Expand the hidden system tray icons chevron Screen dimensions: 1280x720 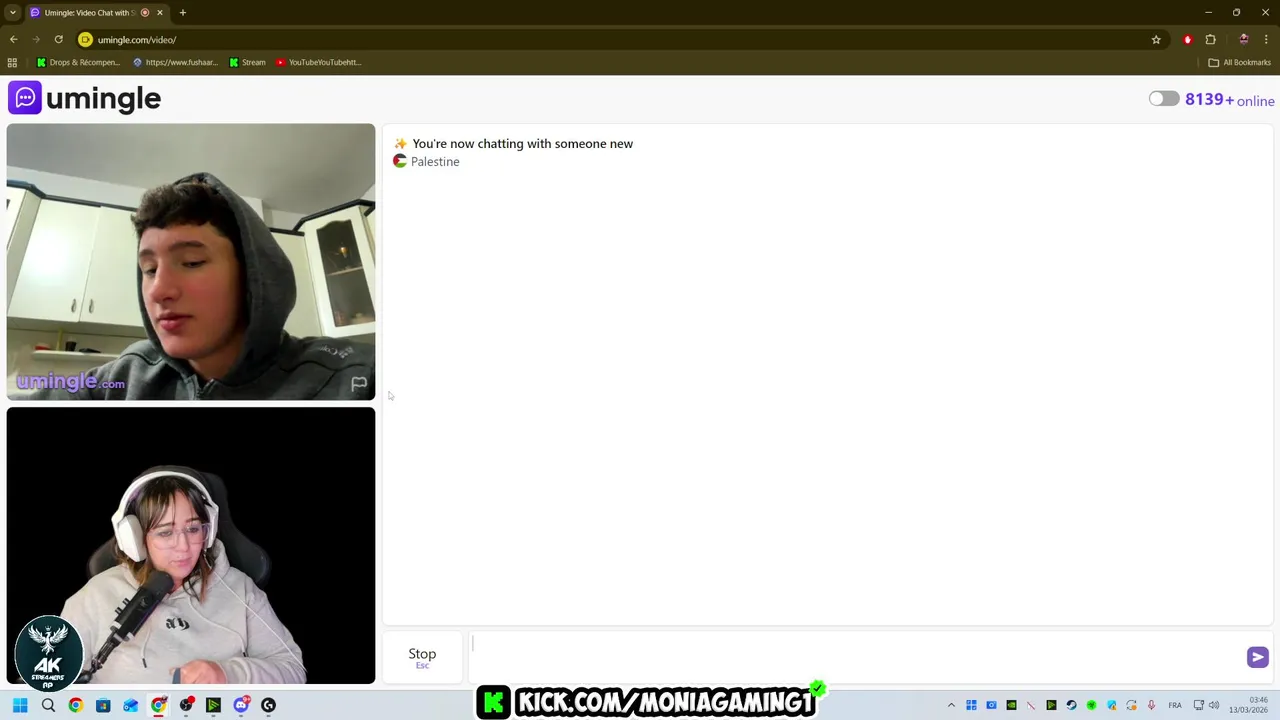tap(951, 705)
